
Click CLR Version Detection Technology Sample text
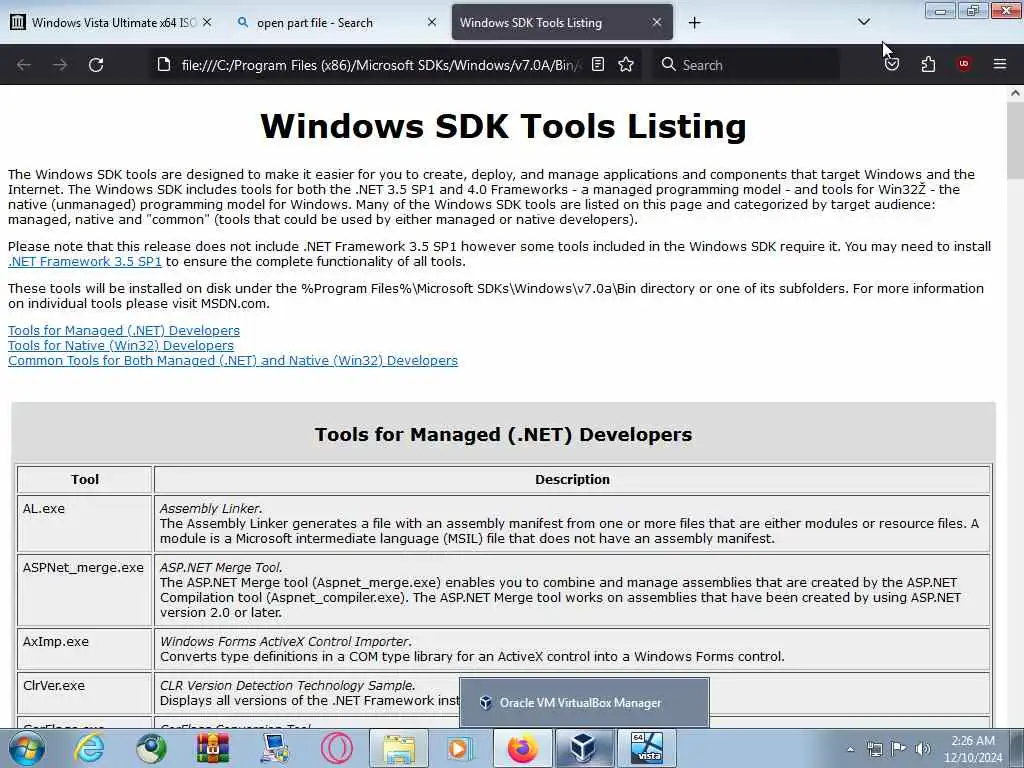(x=287, y=685)
